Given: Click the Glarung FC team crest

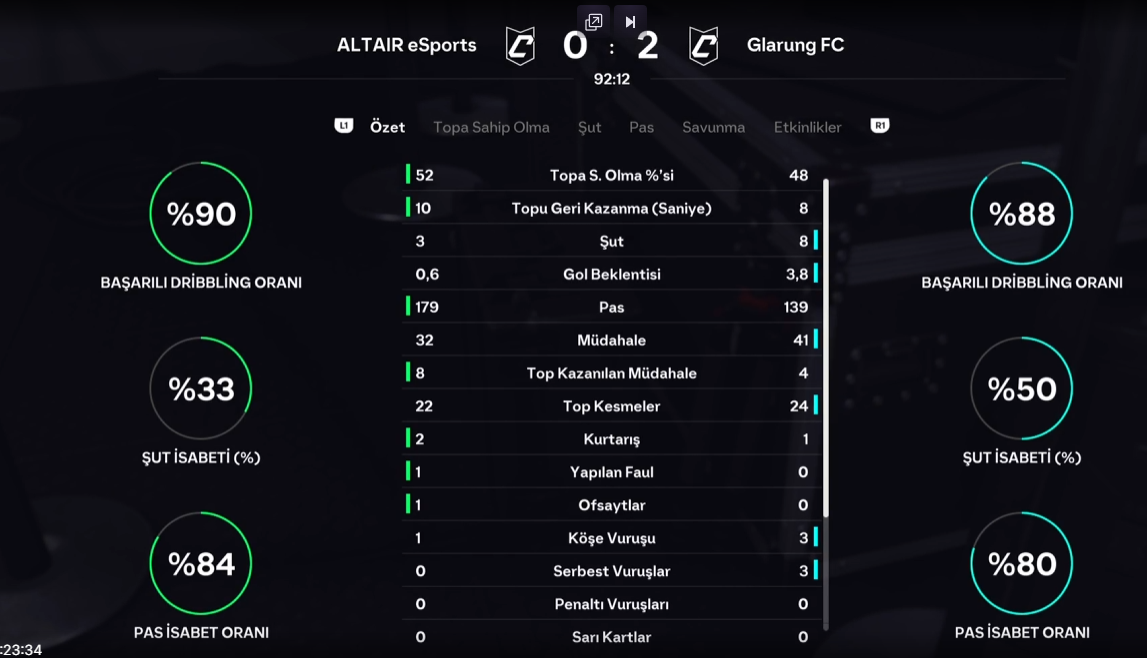Looking at the screenshot, I should pos(704,46).
